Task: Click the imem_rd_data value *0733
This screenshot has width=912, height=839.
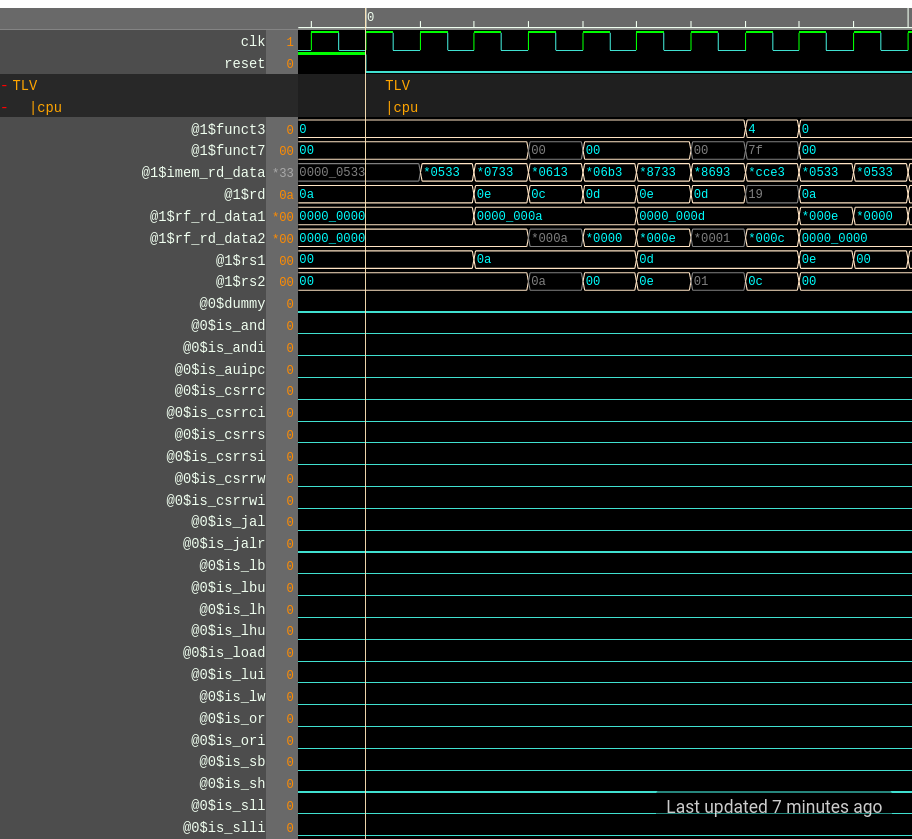Action: (x=501, y=173)
